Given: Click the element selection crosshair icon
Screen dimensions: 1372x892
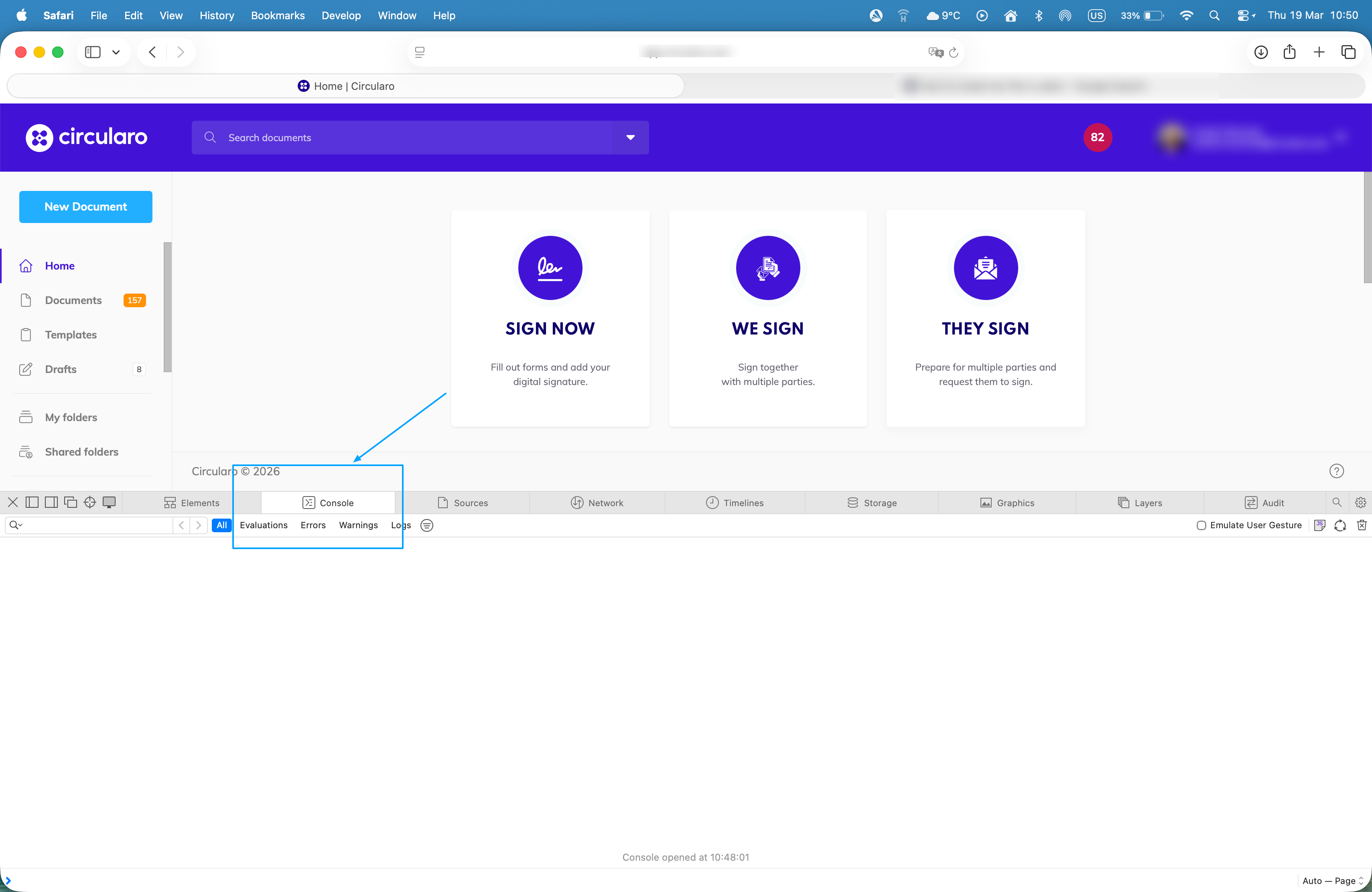Looking at the screenshot, I should coord(90,503).
